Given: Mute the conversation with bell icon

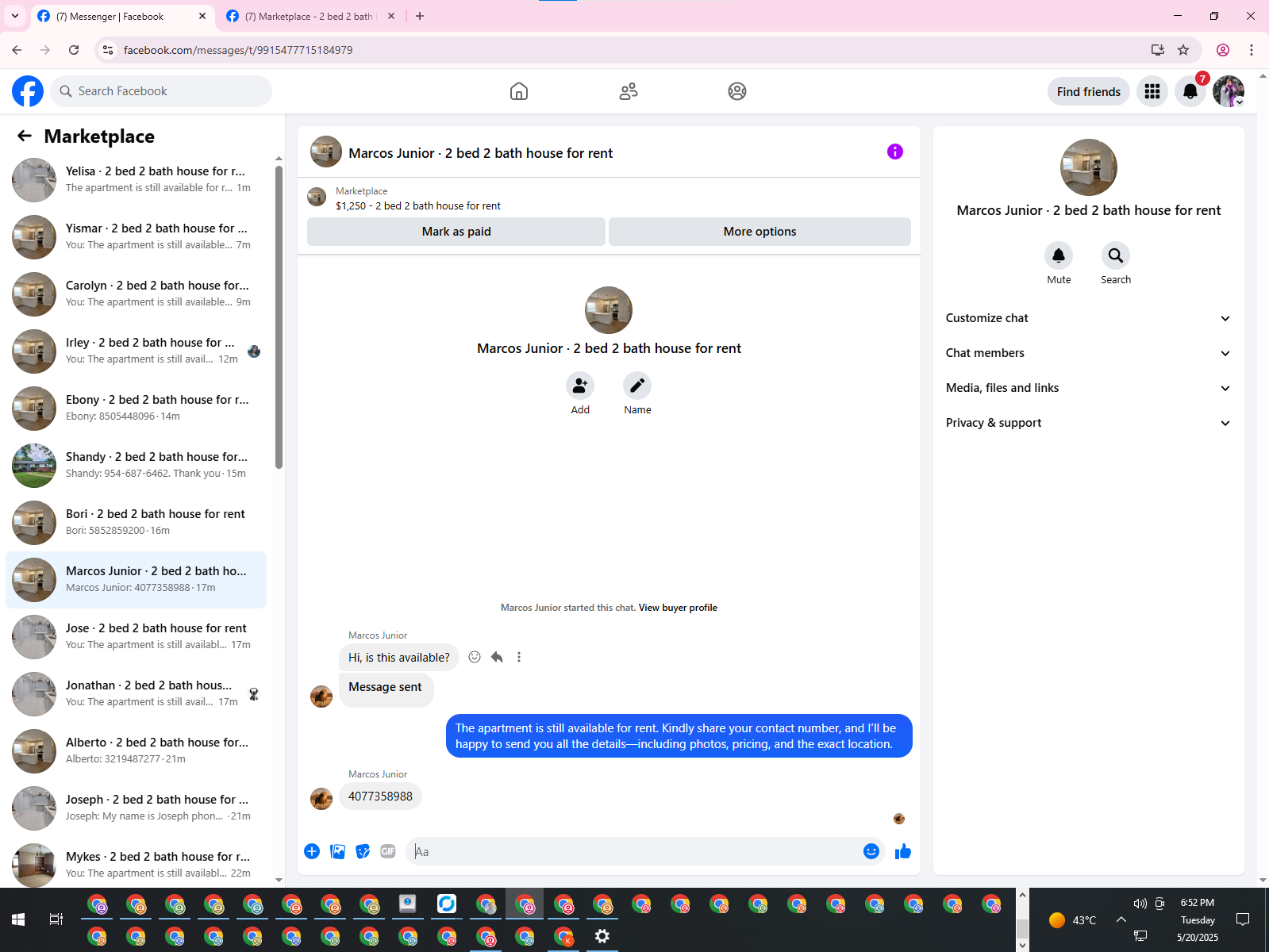Looking at the screenshot, I should 1059,255.
